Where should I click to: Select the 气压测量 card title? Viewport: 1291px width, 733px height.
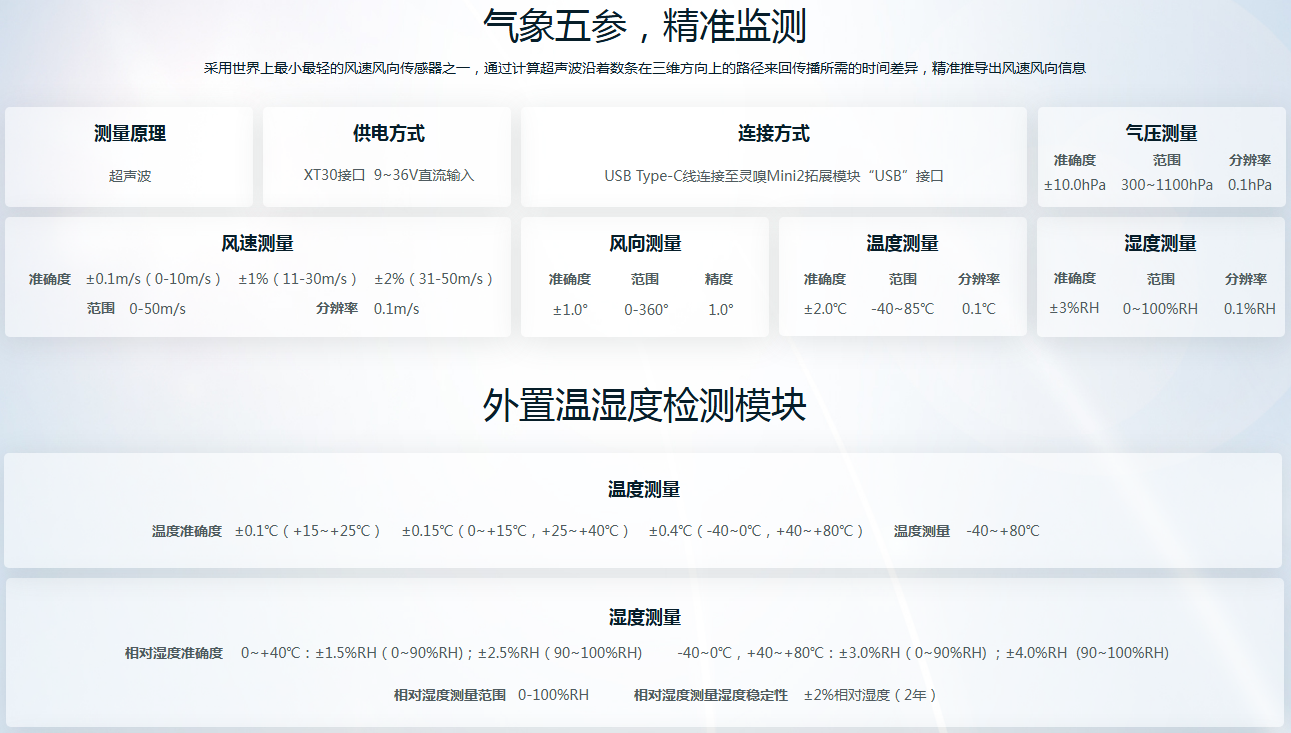point(1161,134)
